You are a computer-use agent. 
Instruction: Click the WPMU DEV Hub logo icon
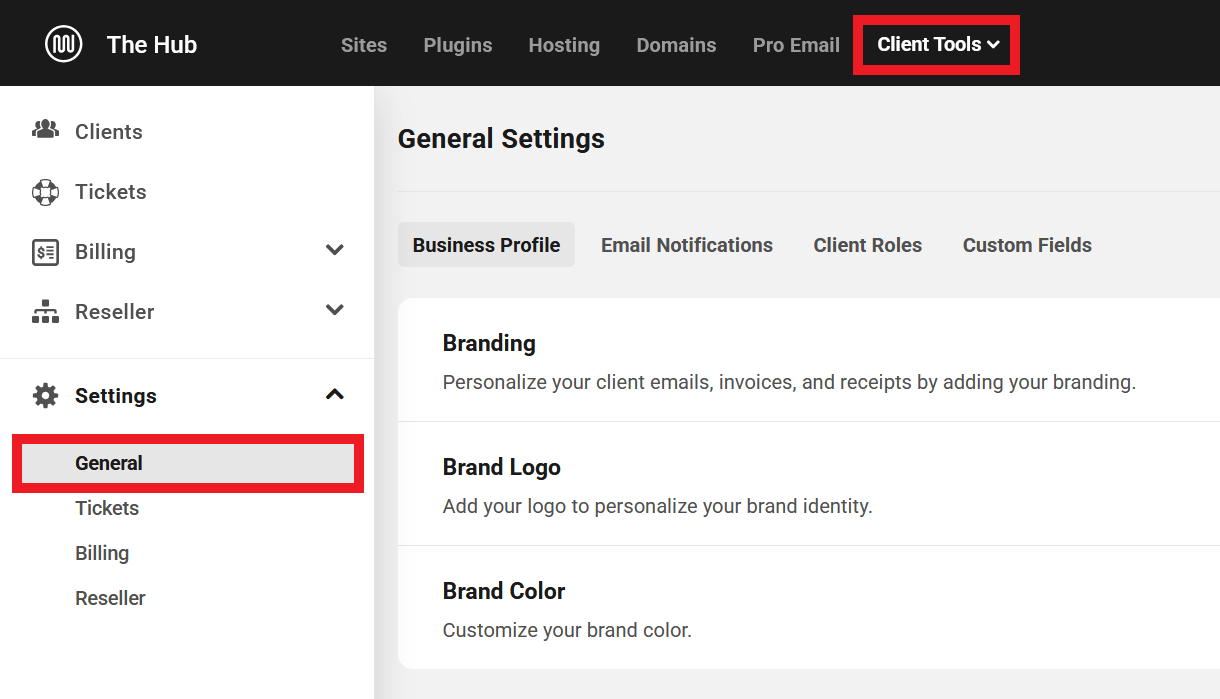63,44
